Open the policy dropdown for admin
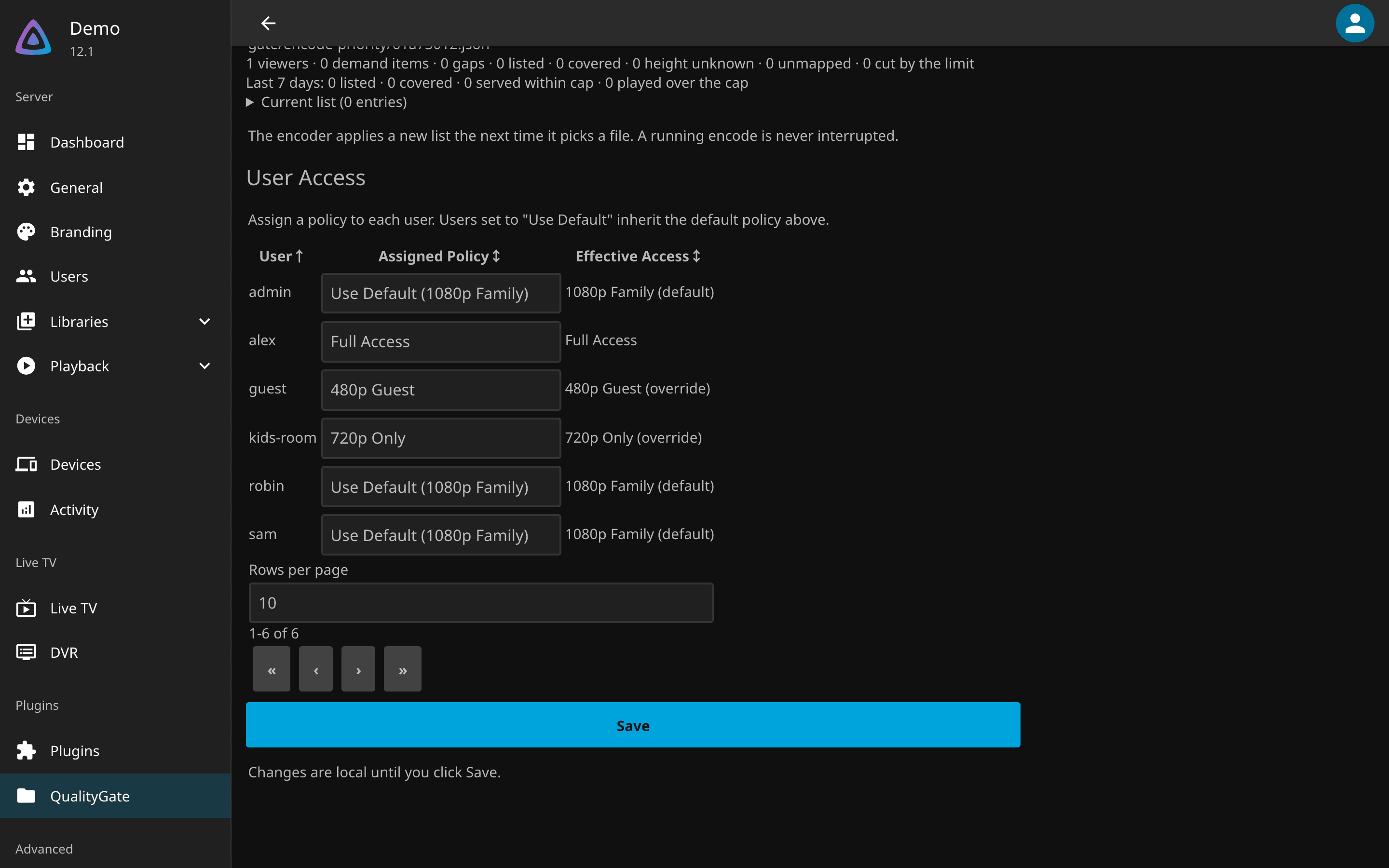This screenshot has height=868, width=1389. (x=441, y=293)
